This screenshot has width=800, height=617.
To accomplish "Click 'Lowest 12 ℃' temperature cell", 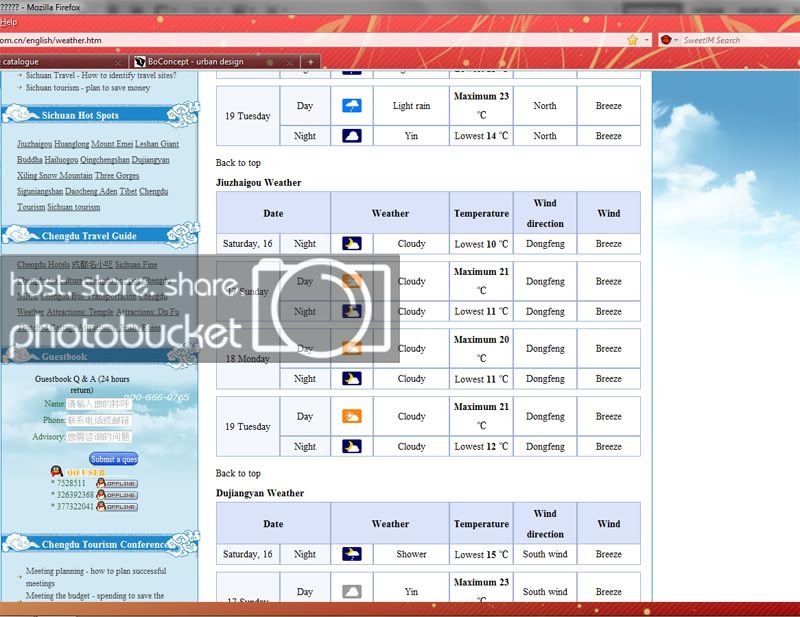I will 481,447.
